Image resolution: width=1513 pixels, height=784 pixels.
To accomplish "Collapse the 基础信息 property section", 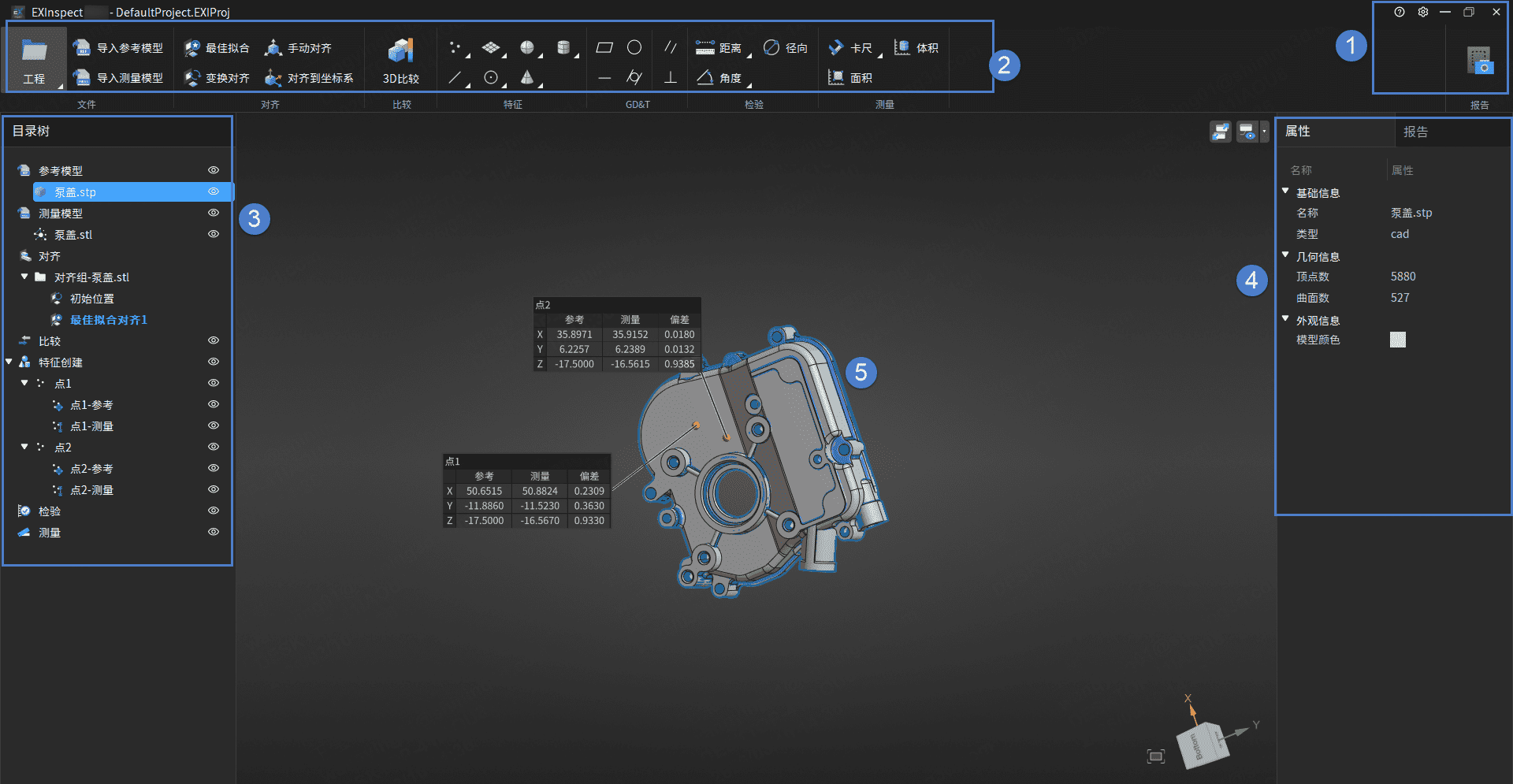I will [x=1285, y=191].
